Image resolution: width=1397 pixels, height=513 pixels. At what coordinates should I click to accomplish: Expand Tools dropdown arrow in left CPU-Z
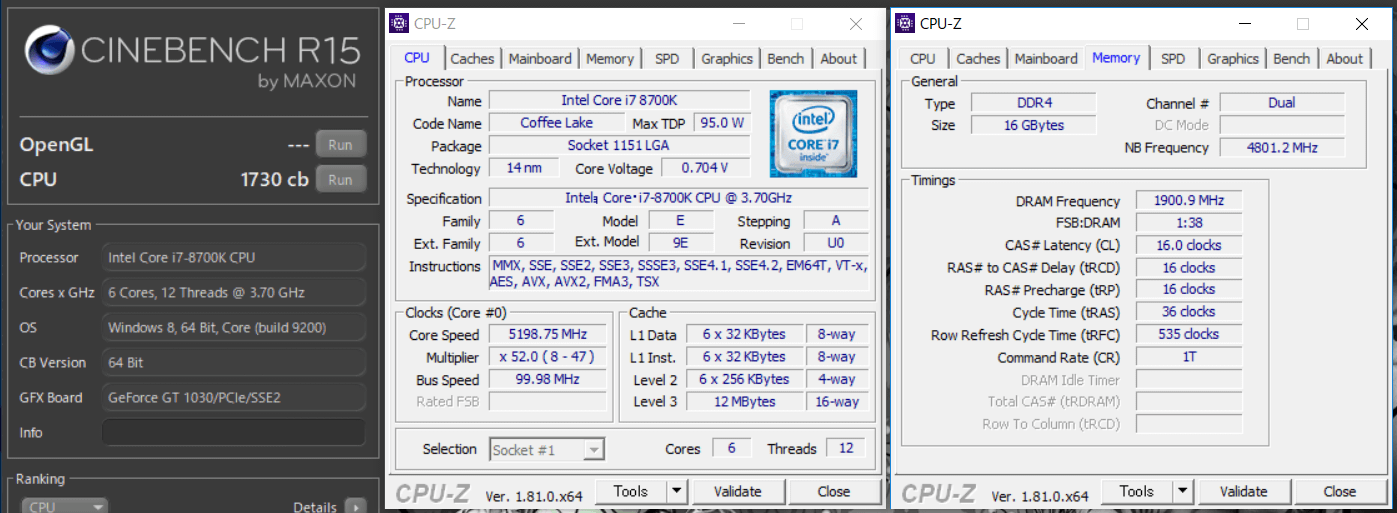click(x=677, y=491)
